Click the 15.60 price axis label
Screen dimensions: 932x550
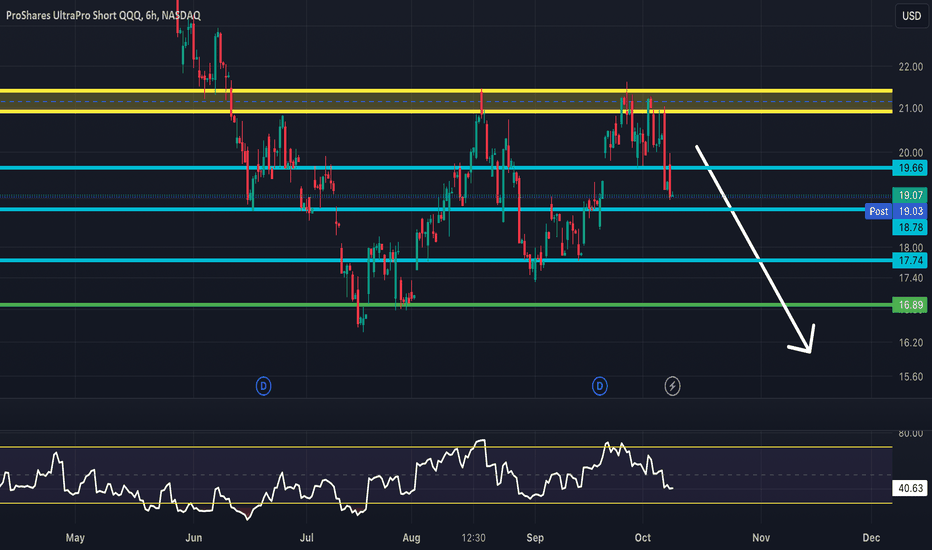point(911,376)
